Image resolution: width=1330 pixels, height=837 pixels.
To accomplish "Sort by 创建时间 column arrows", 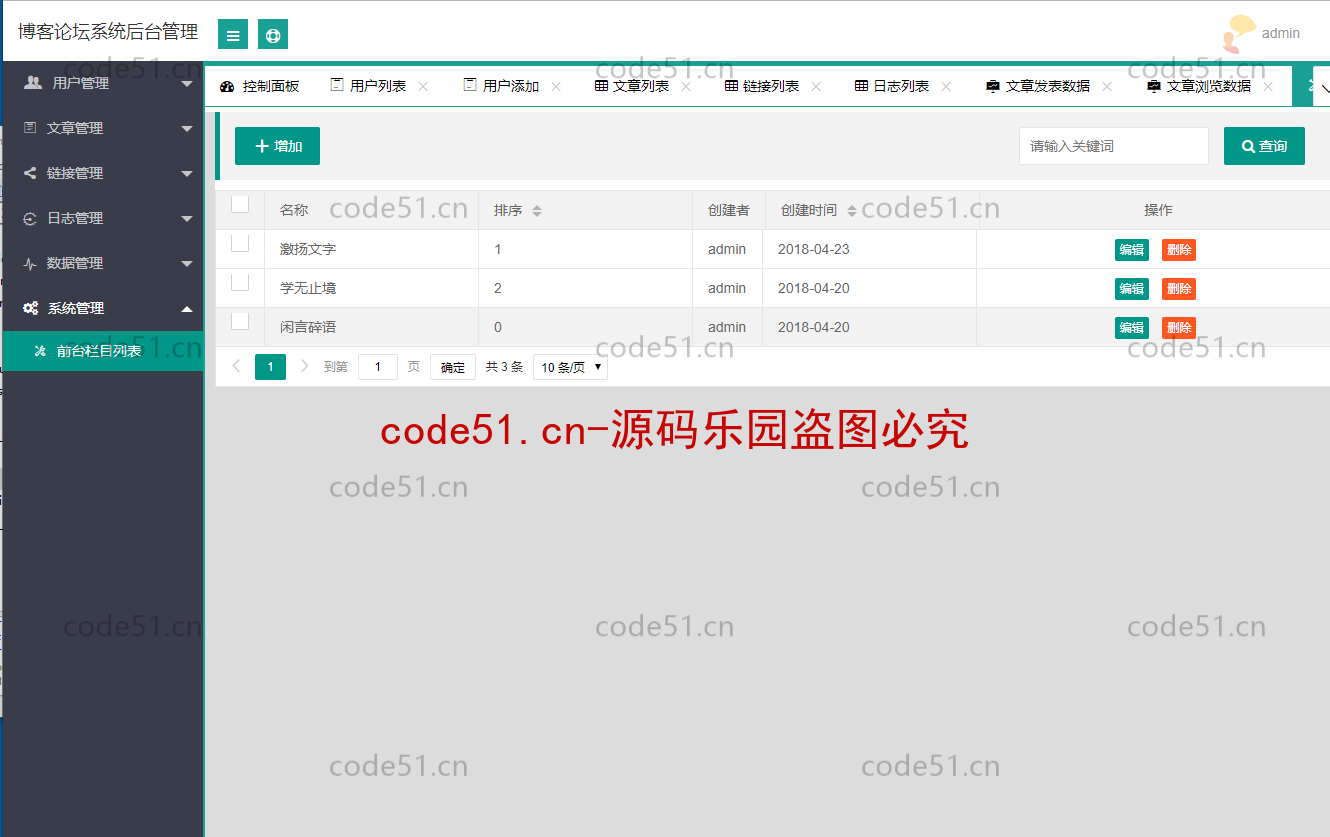I will (x=852, y=211).
